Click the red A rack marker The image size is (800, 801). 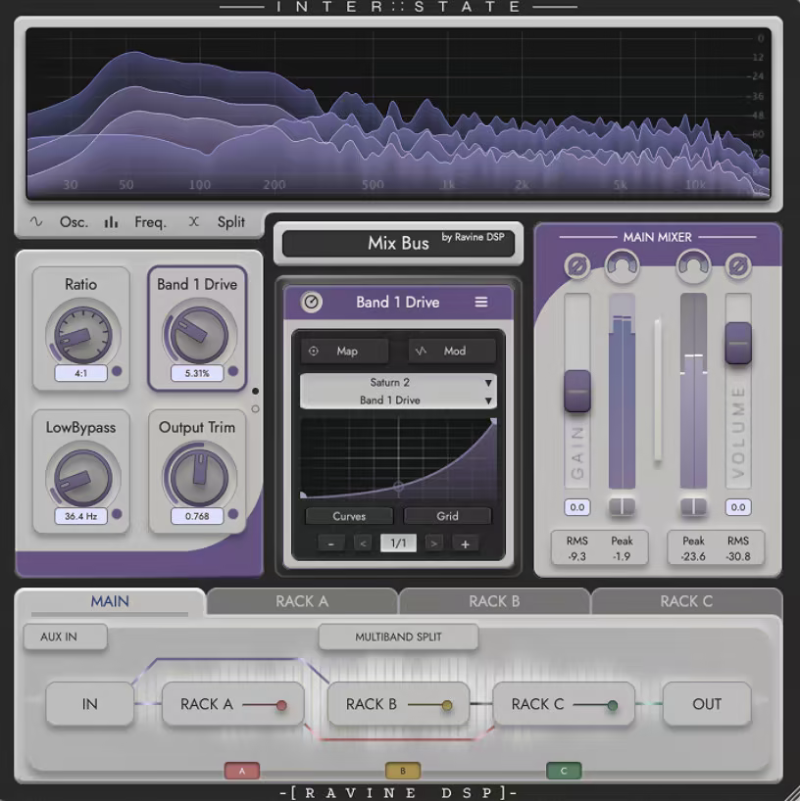tap(242, 771)
